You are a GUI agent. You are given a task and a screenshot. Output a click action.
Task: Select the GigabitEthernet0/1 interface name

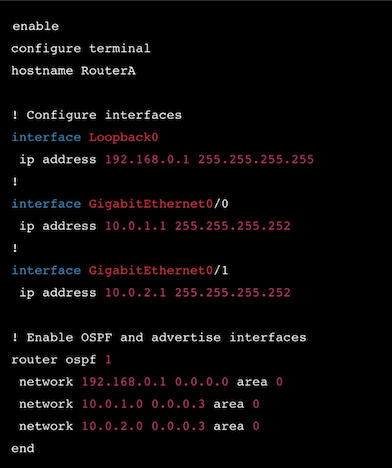pyautogui.click(x=158, y=270)
